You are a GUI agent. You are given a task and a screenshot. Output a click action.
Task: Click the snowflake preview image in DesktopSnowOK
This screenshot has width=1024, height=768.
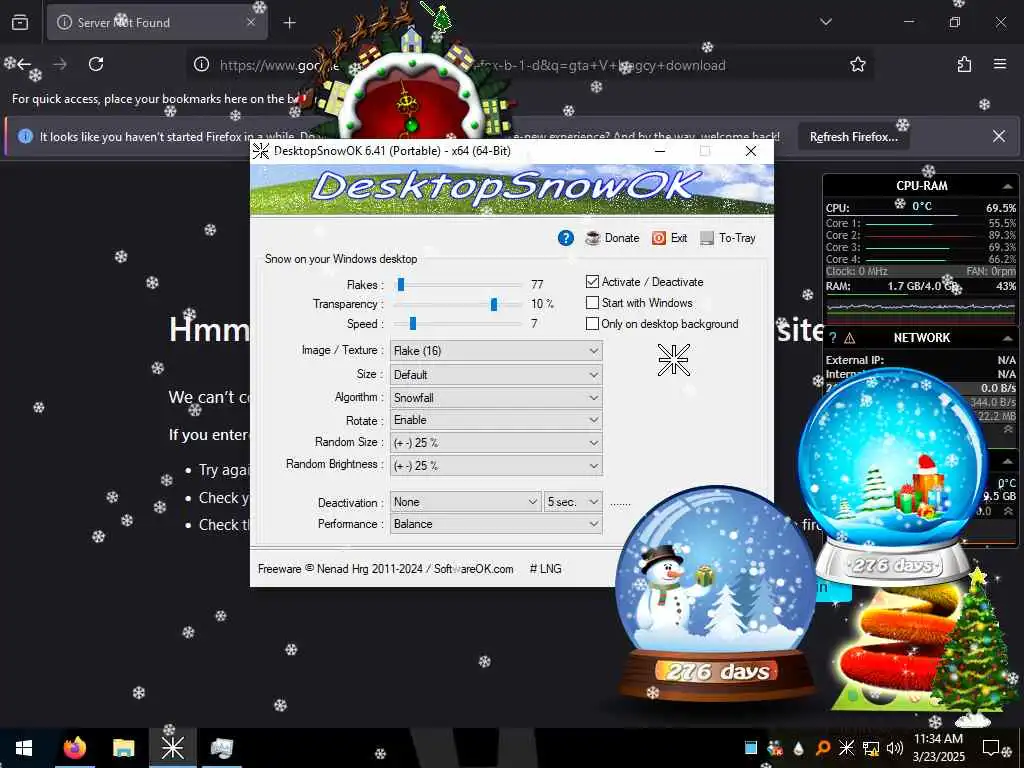(x=673, y=360)
